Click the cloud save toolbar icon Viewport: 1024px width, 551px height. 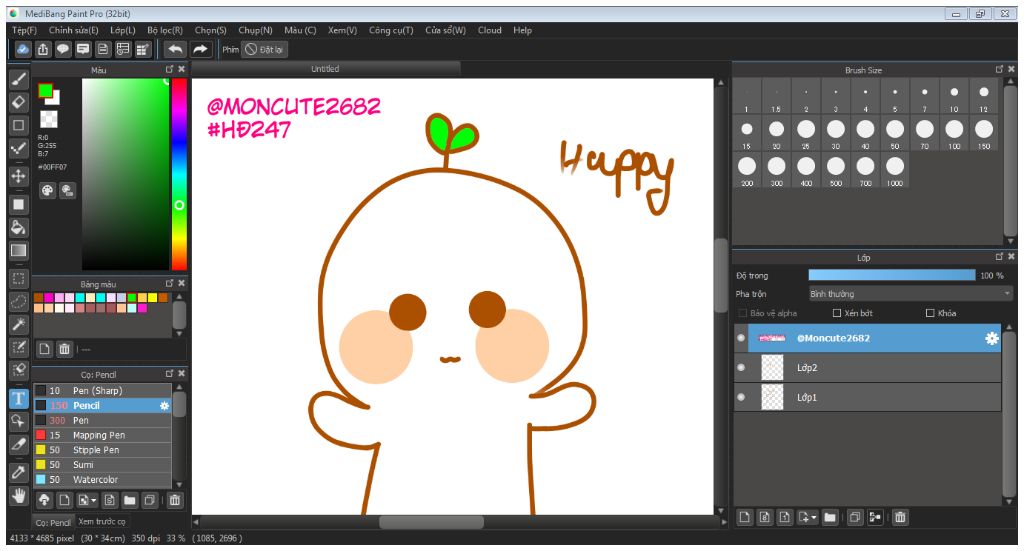23,49
